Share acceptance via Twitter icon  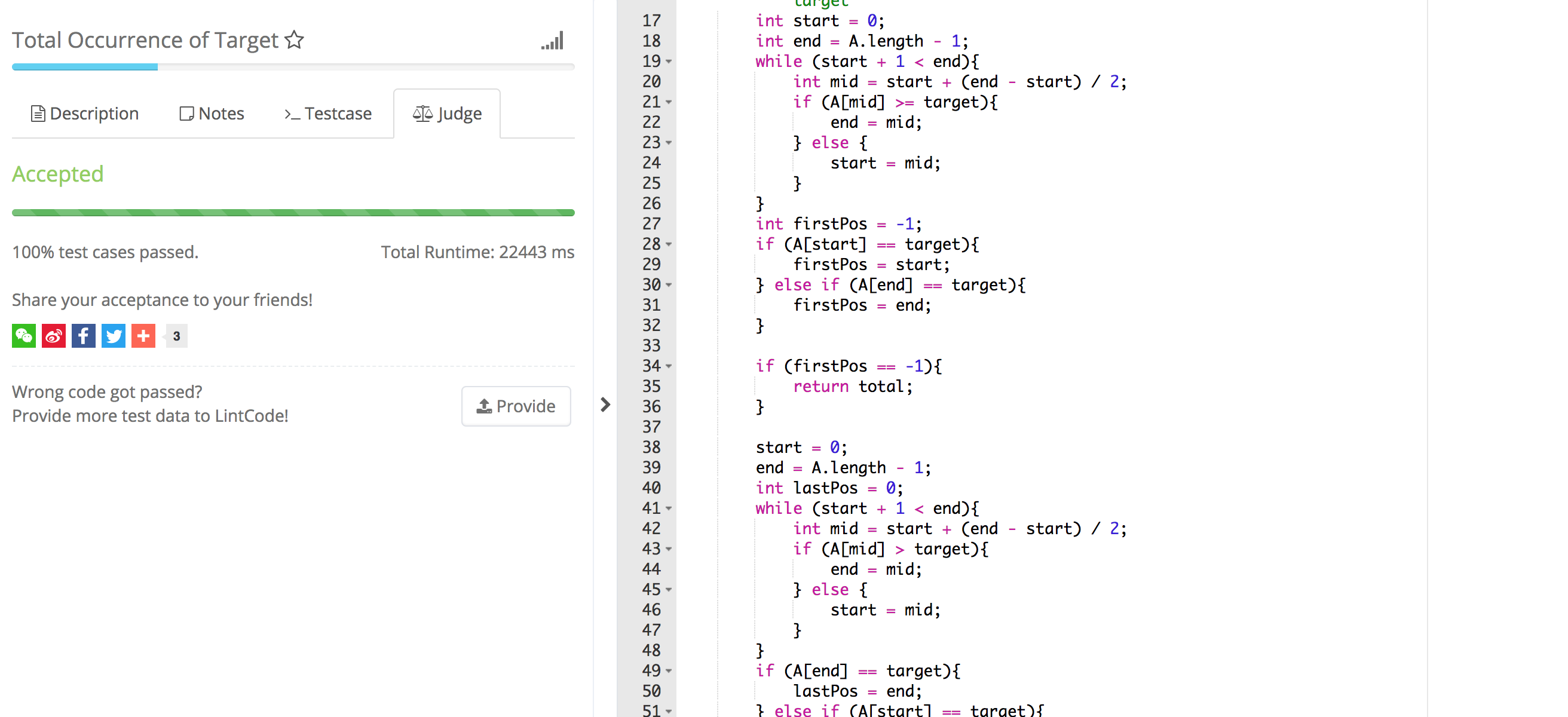113,336
